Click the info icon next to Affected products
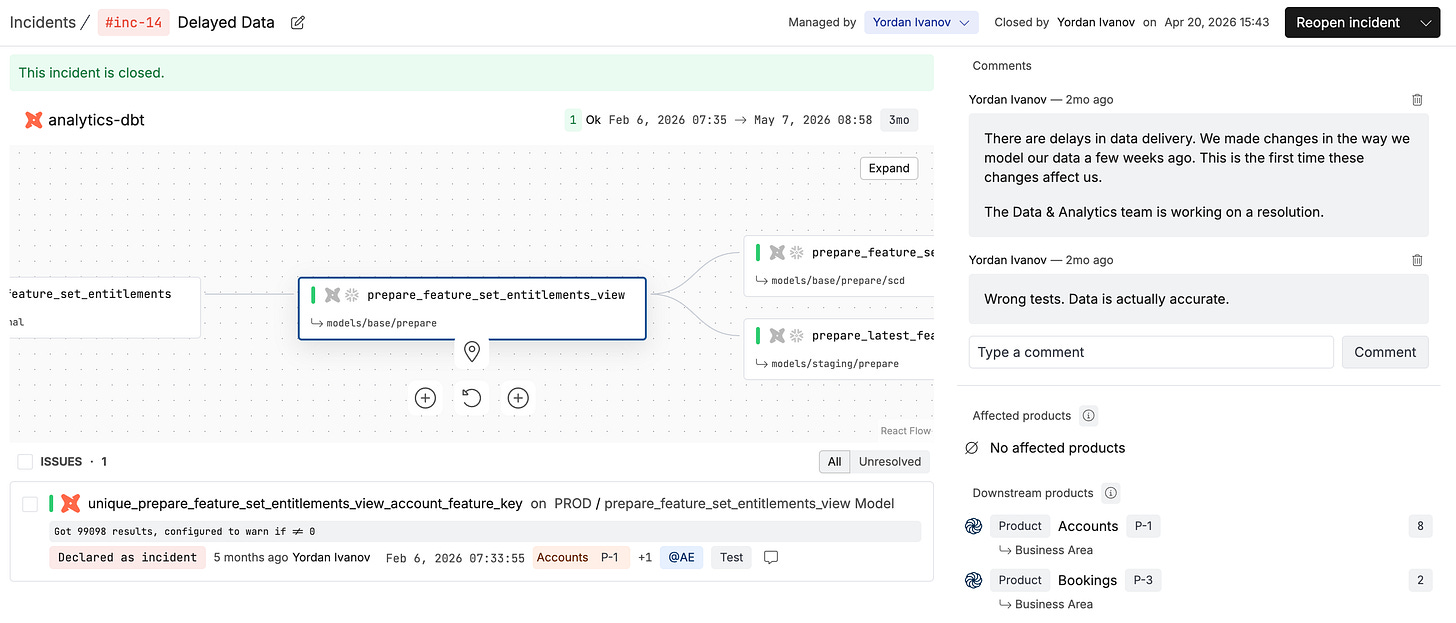Viewport: 1456px width, 623px height. pos(1089,415)
